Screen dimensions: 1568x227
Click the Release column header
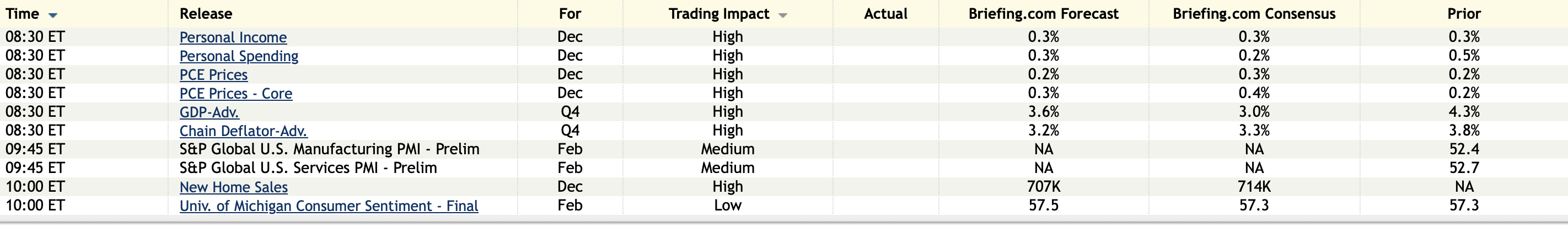pos(206,14)
